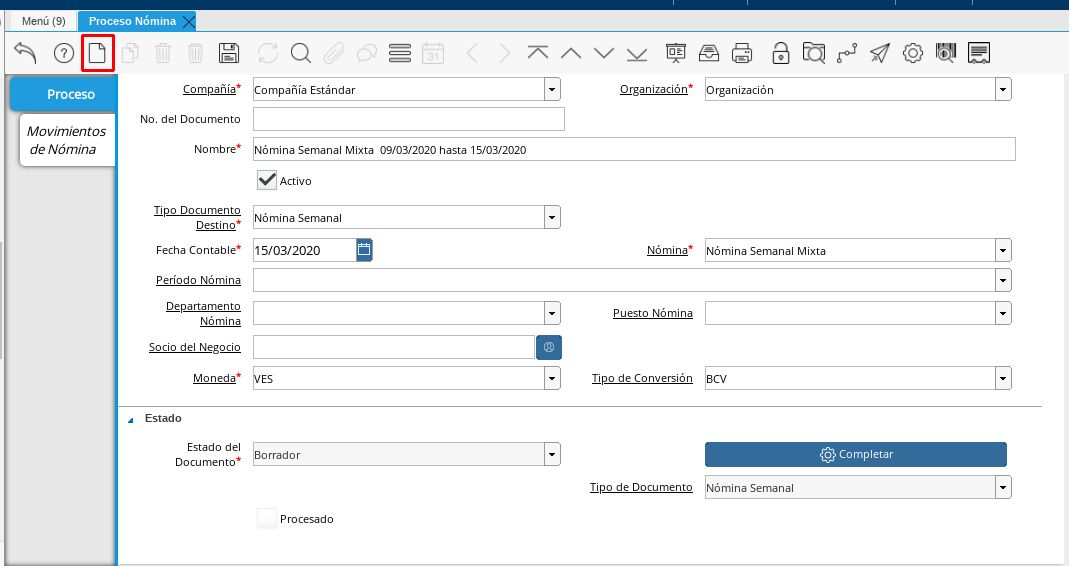Open the Compañía dropdown
The height and width of the screenshot is (566, 1069).
(552, 90)
